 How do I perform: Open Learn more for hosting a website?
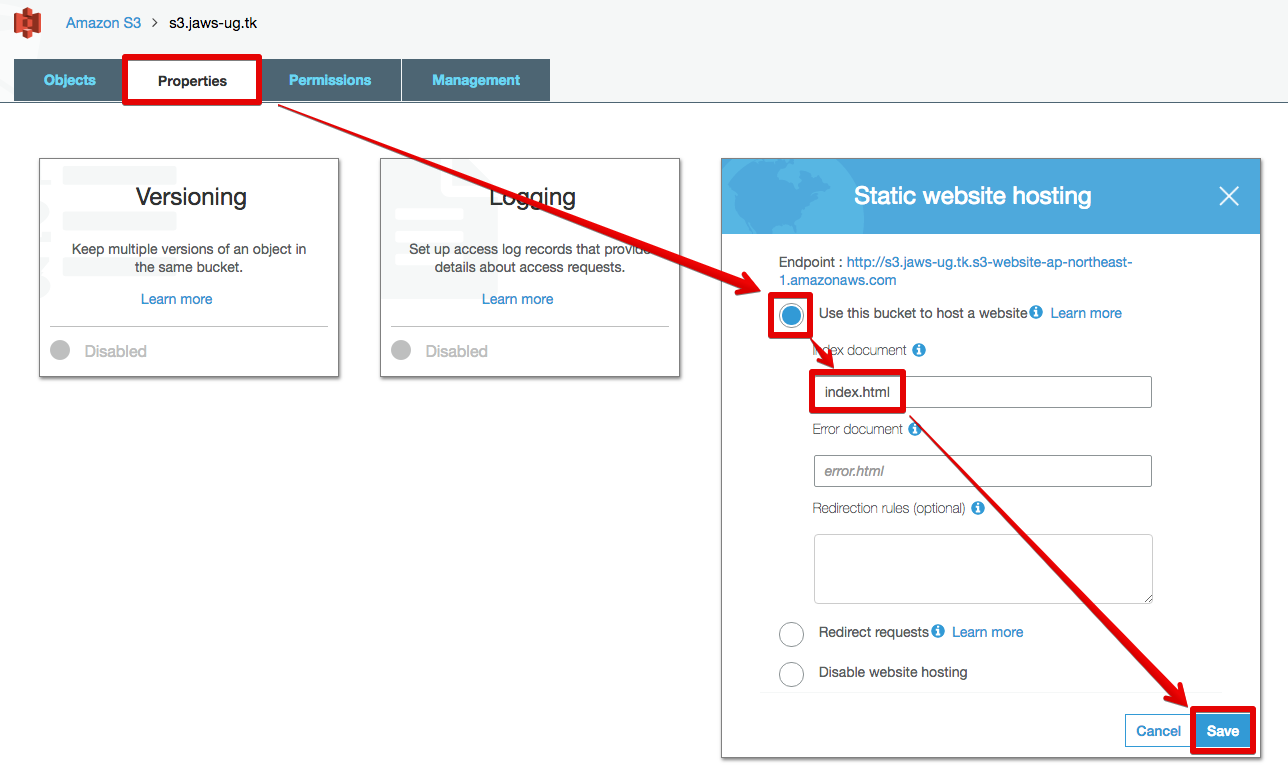click(1086, 313)
